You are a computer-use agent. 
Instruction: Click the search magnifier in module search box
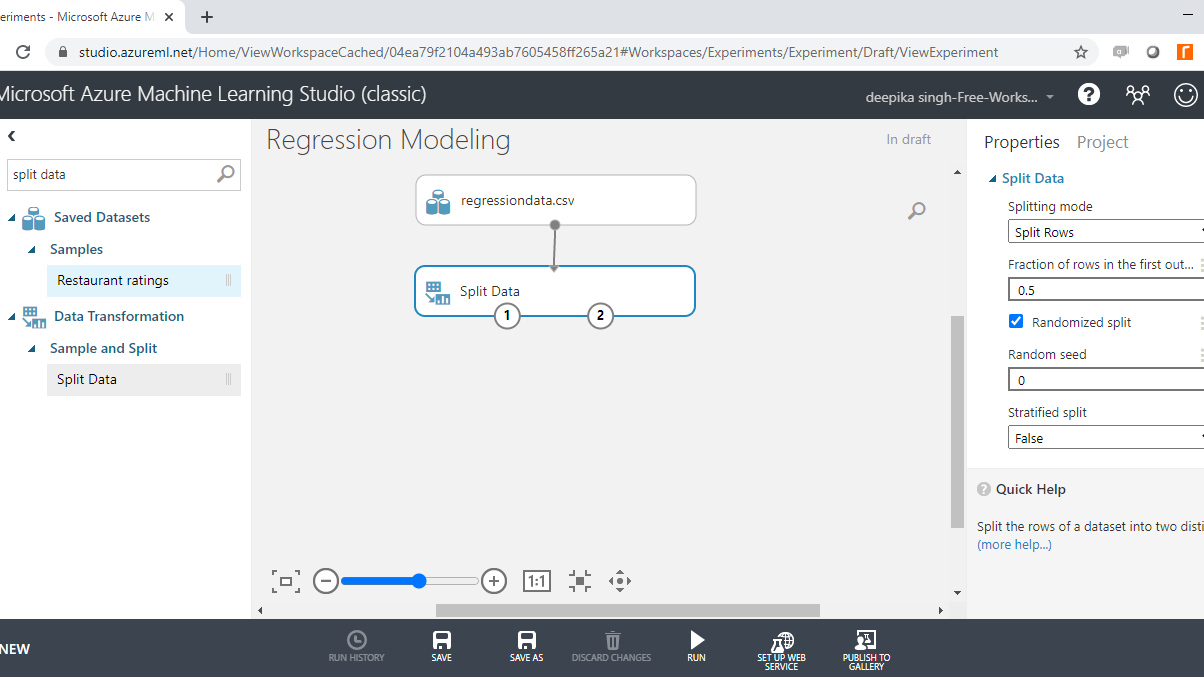(x=226, y=174)
